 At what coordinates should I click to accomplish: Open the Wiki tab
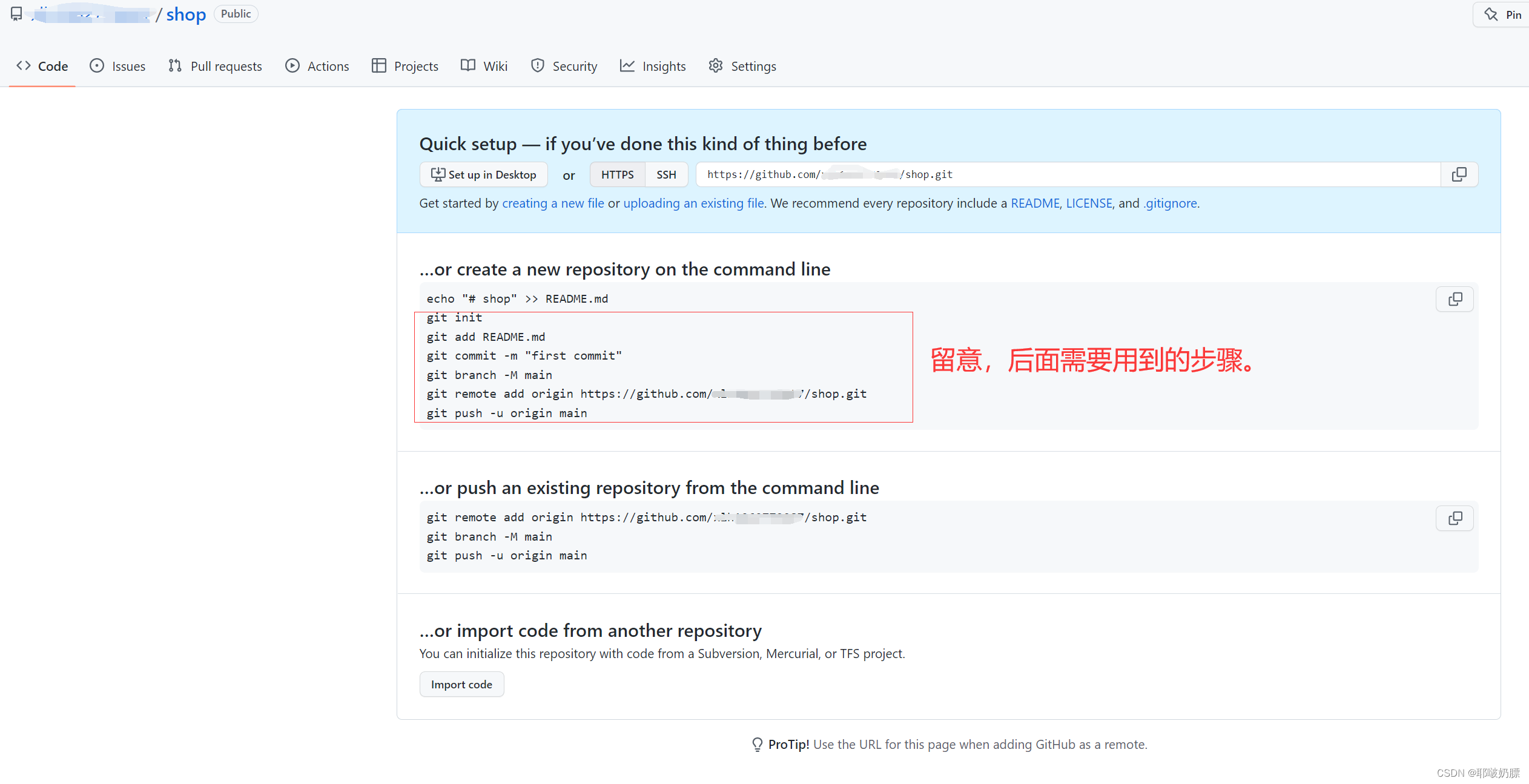[484, 66]
